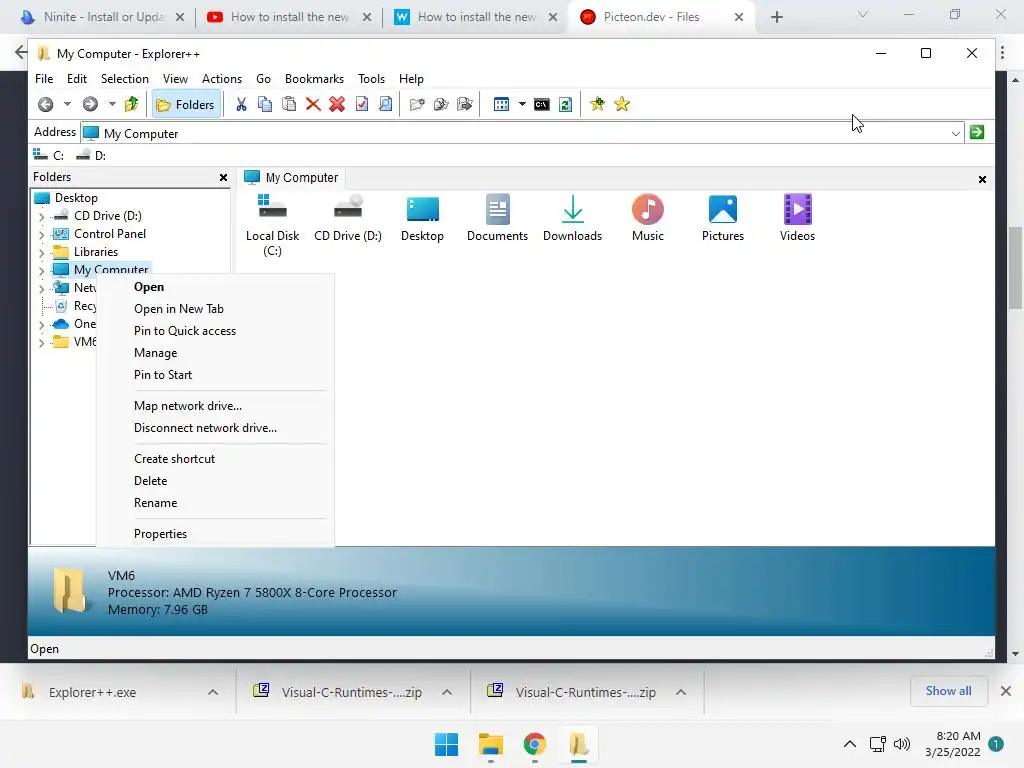Screen dimensions: 1024x768
Task: Switch to Ninite browser tab
Action: [x=103, y=17]
